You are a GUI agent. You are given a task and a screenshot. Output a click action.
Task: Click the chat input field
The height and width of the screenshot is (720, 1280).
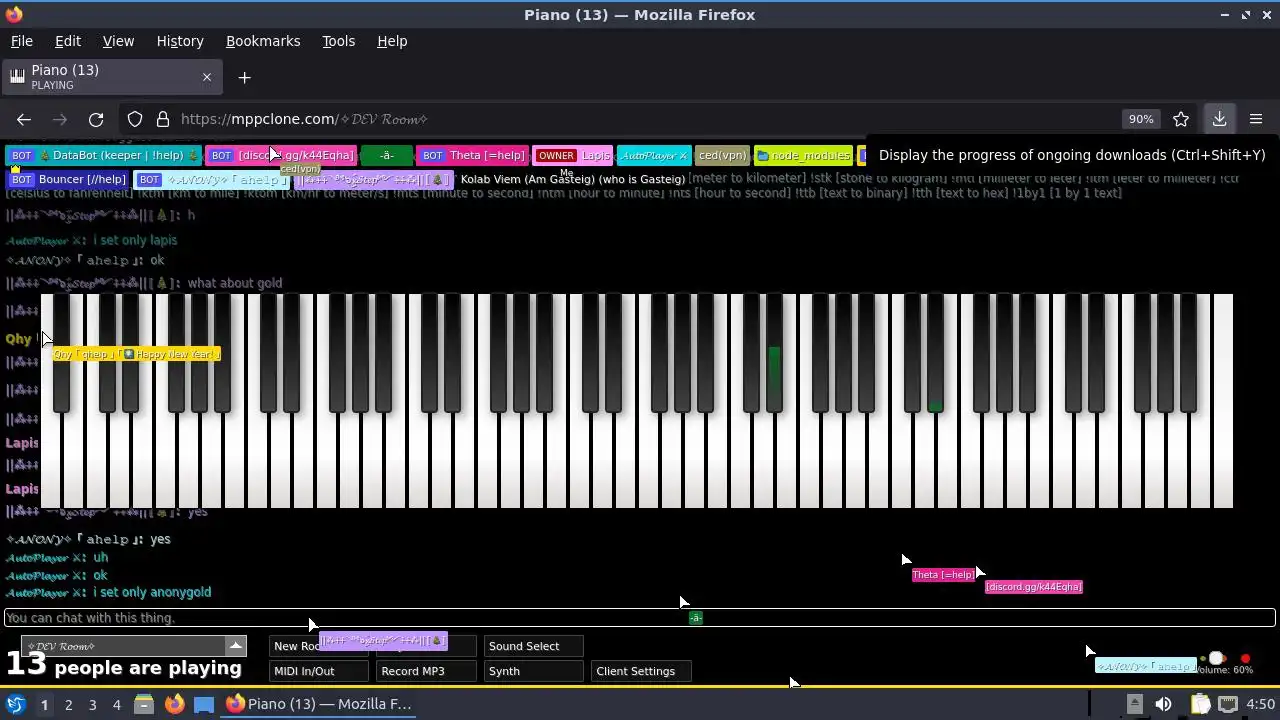[x=640, y=618]
